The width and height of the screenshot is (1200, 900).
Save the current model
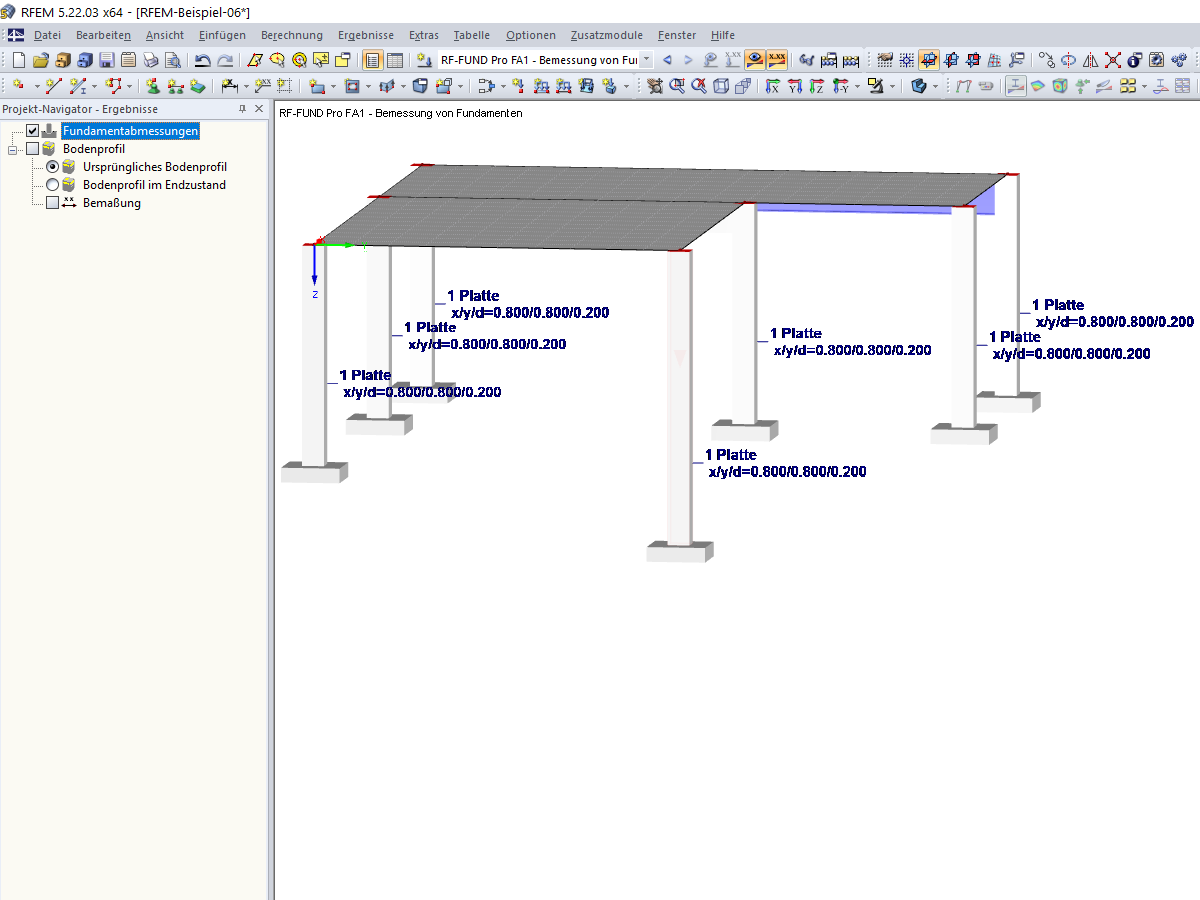point(107,60)
